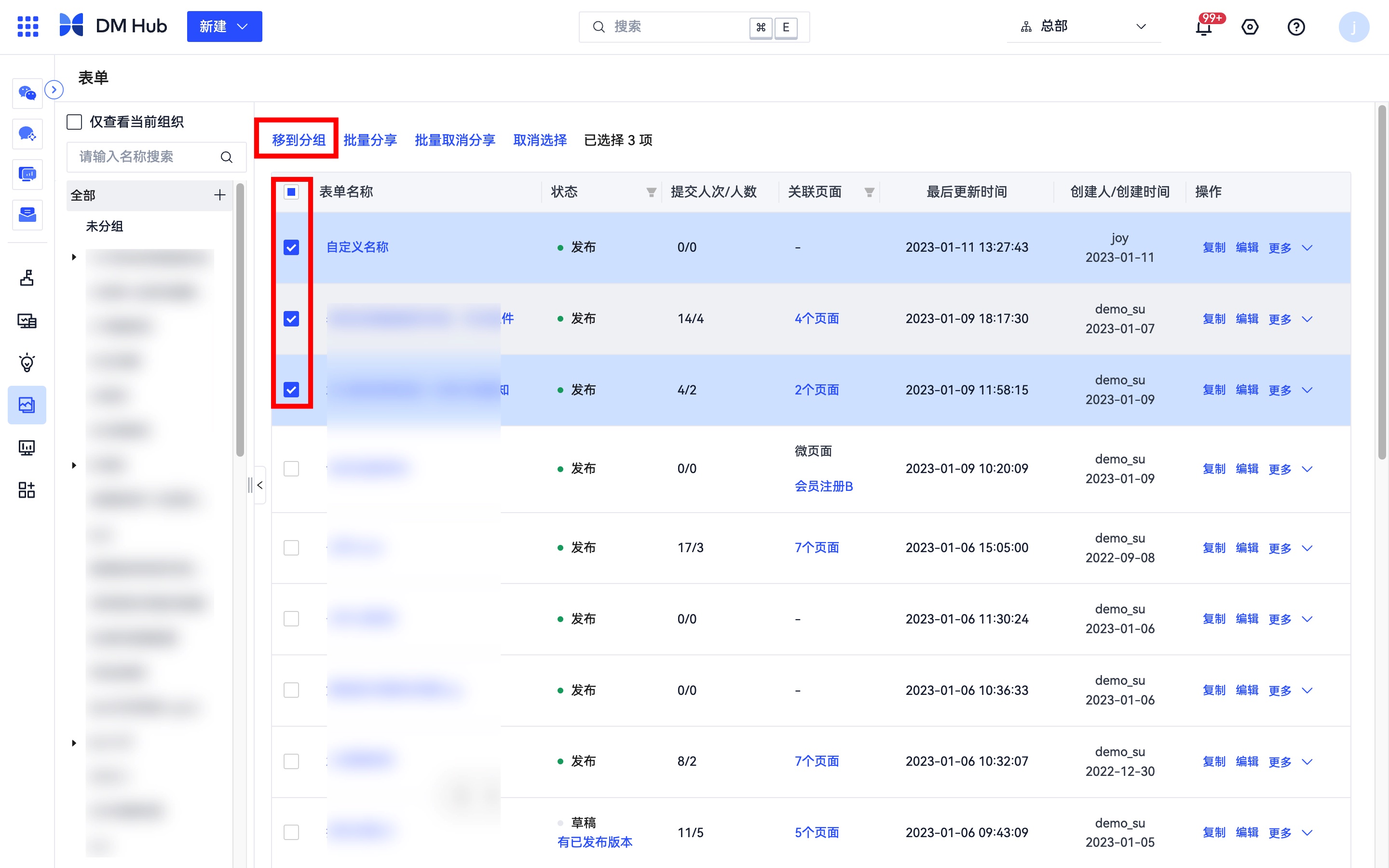Image resolution: width=1389 pixels, height=868 pixels.
Task: Click 复制 for 自定义名称 row
Action: (x=1214, y=247)
